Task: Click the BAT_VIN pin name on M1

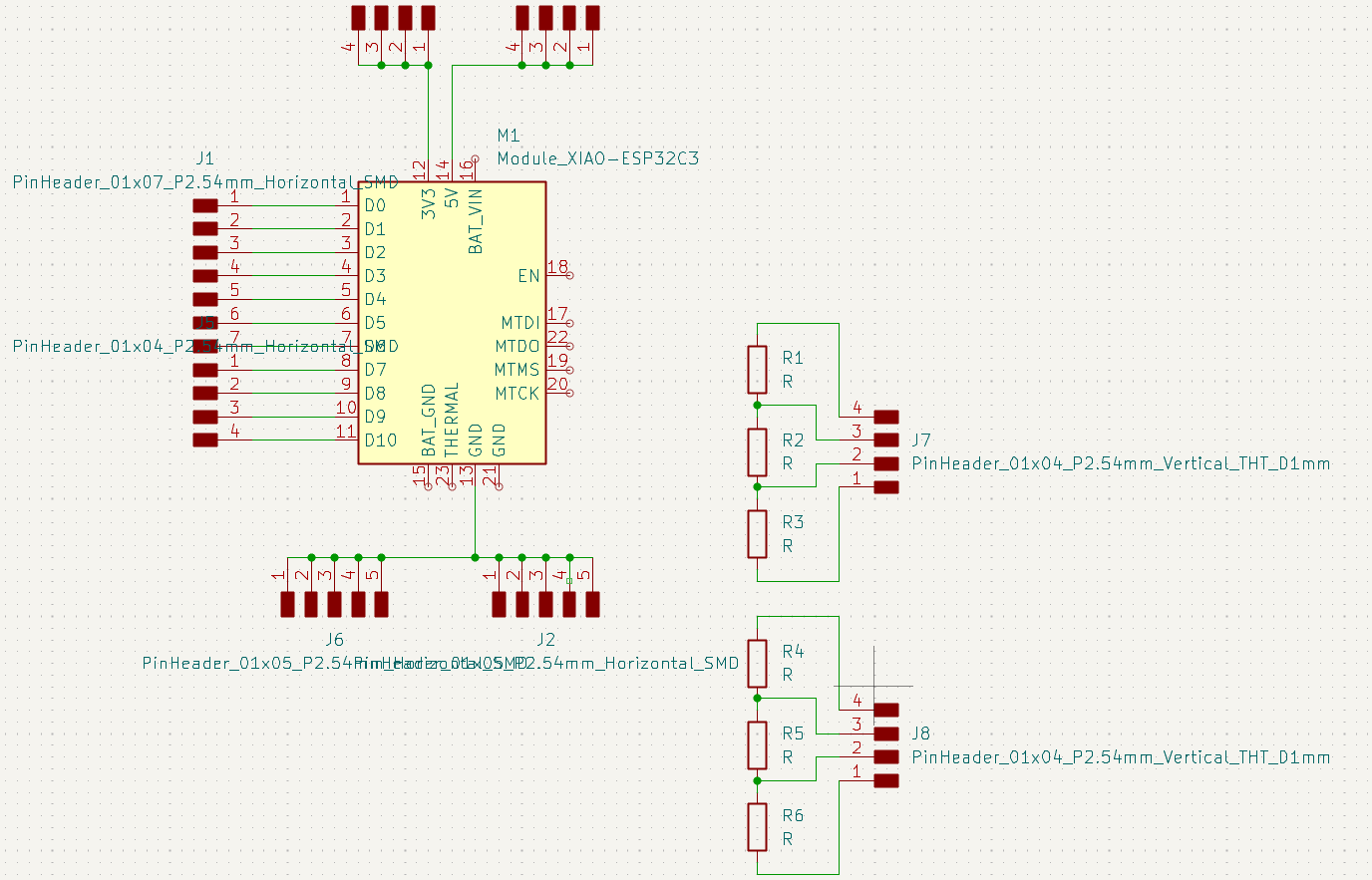Action: (x=476, y=221)
